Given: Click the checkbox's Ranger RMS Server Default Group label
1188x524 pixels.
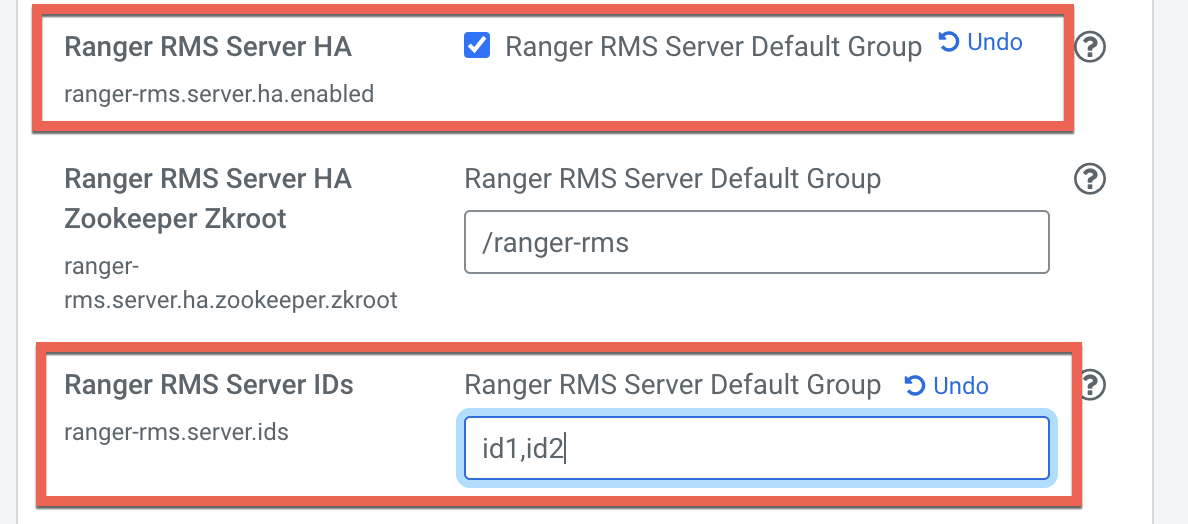Looking at the screenshot, I should pos(713,47).
